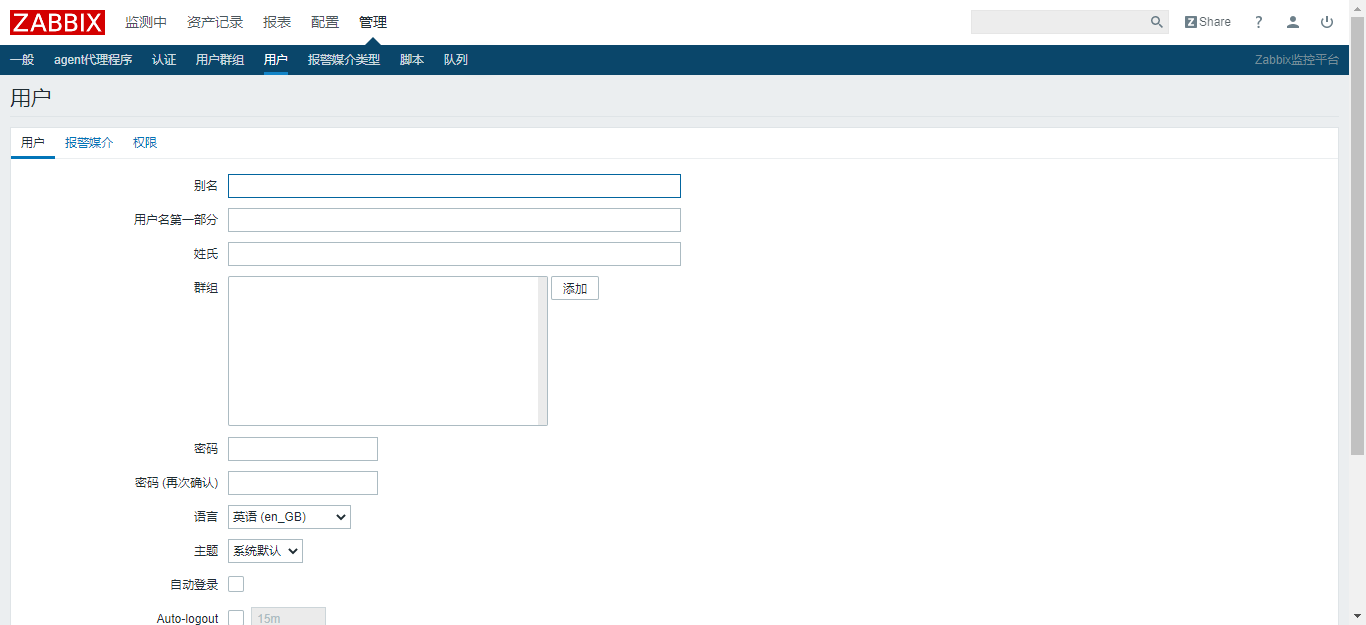Go to 认证 submenu

click(x=164, y=60)
